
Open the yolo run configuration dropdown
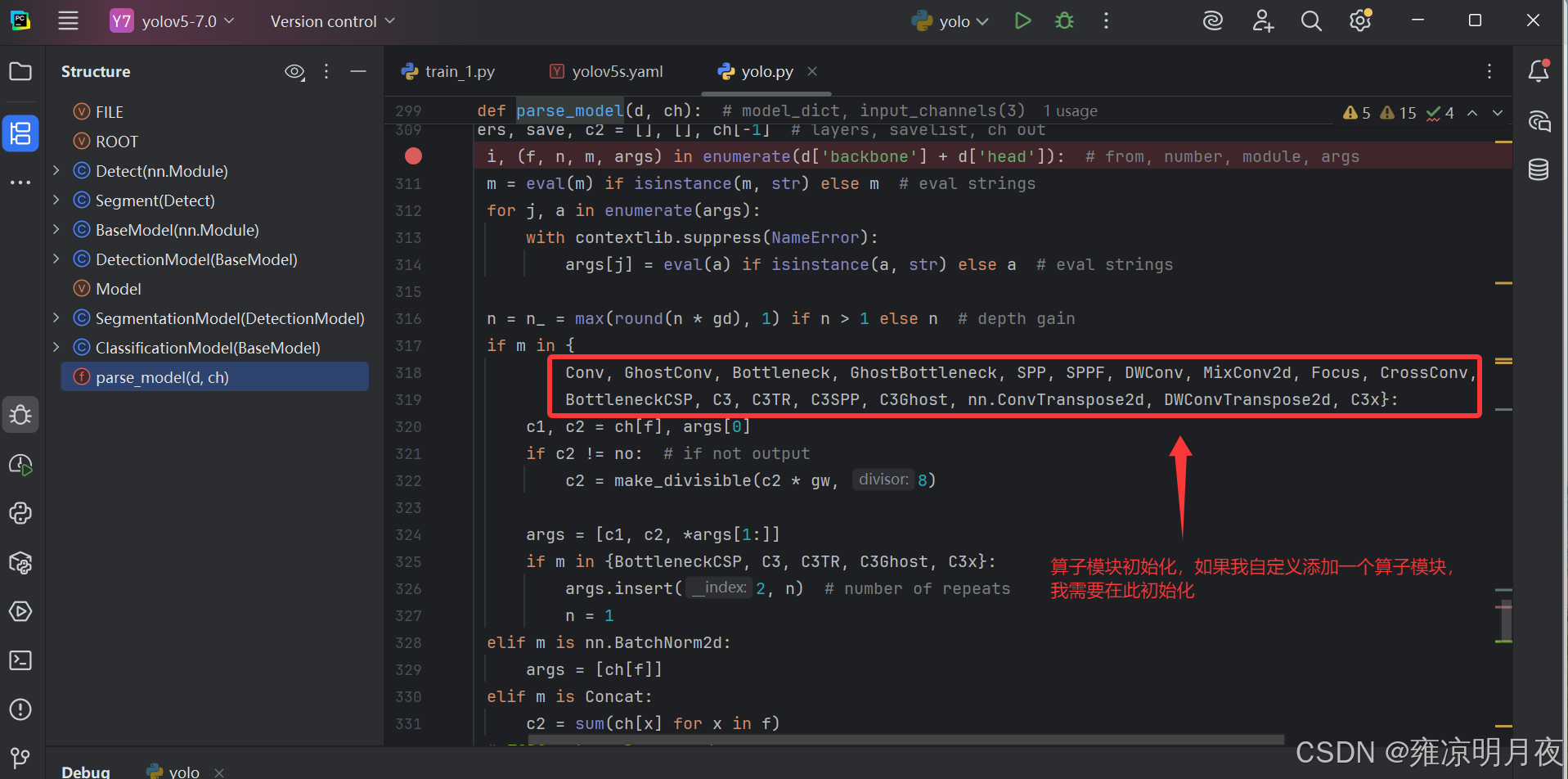tap(950, 21)
